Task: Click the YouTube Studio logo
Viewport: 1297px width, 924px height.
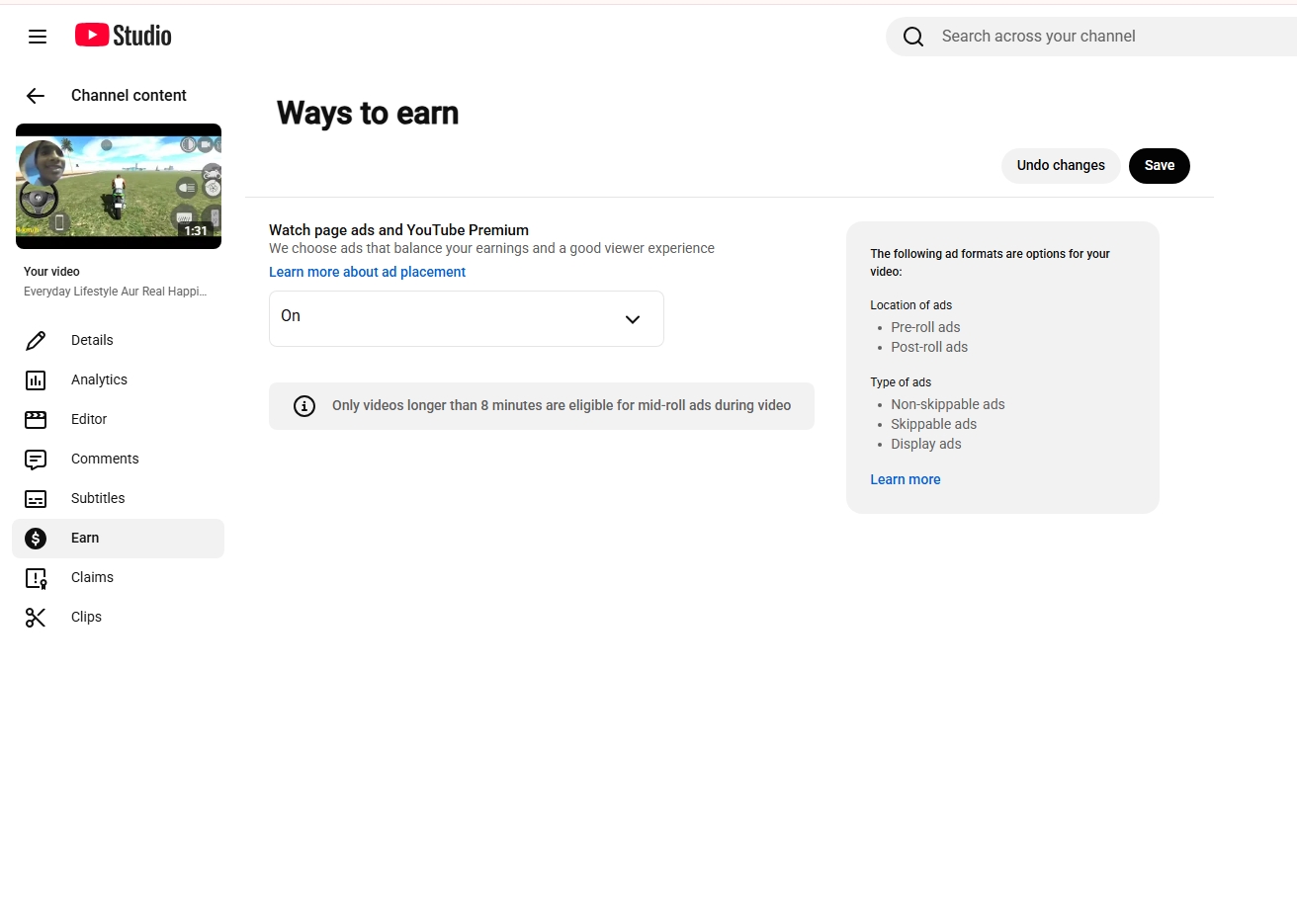Action: tap(124, 36)
